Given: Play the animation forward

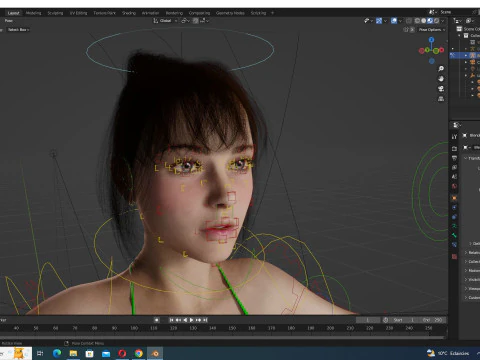Looking at the screenshot, I should pos(192,320).
